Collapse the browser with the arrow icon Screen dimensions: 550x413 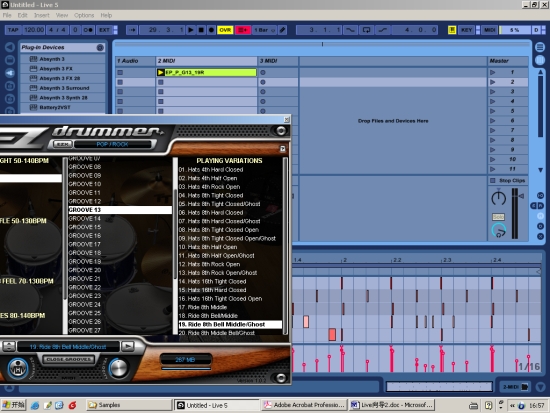tap(10, 47)
